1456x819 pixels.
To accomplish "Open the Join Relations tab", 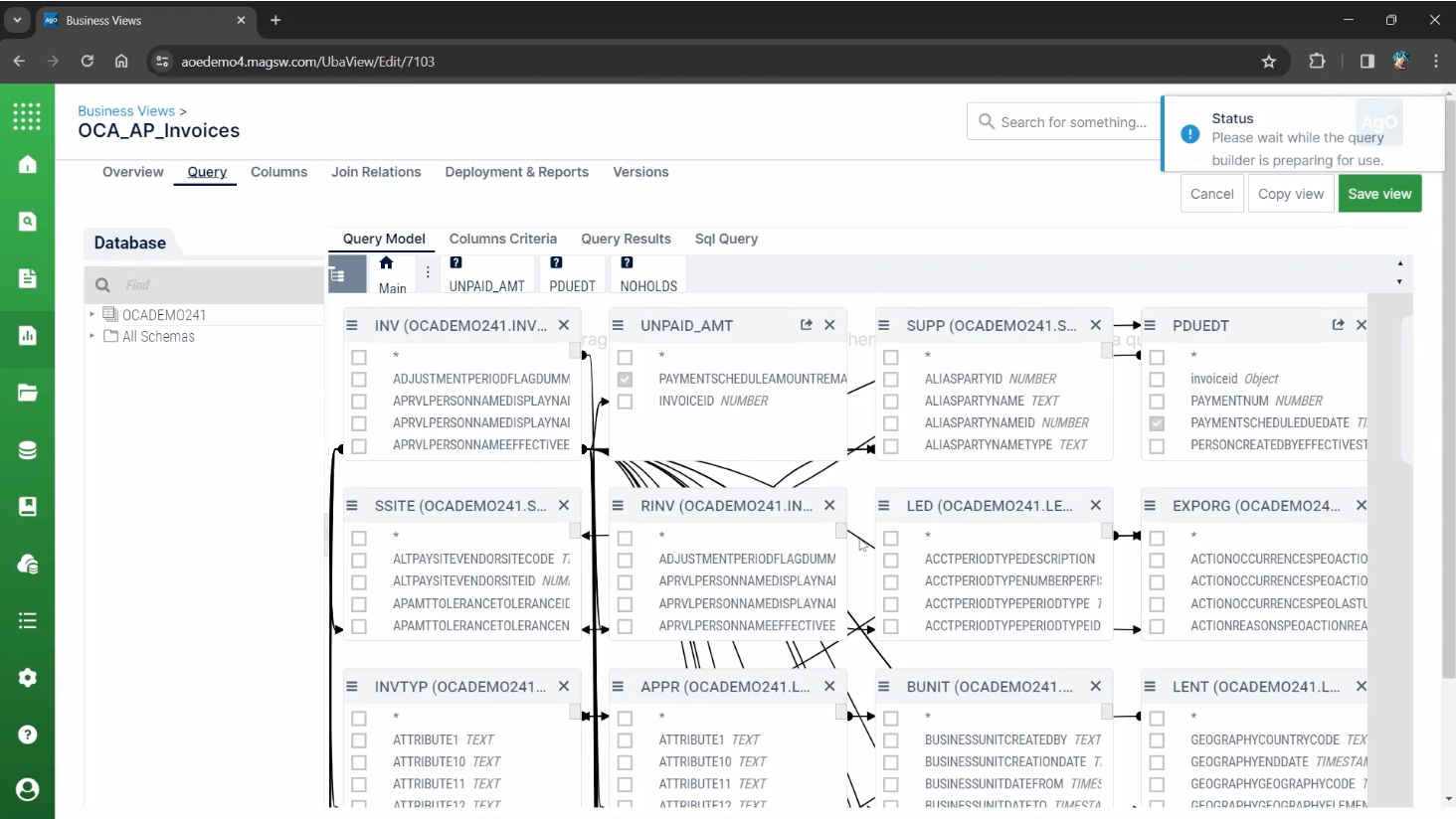I will pyautogui.click(x=376, y=172).
